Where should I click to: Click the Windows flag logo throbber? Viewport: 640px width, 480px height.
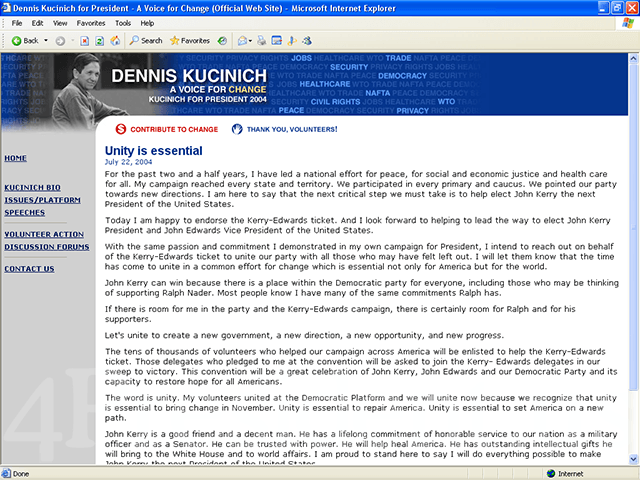click(628, 23)
